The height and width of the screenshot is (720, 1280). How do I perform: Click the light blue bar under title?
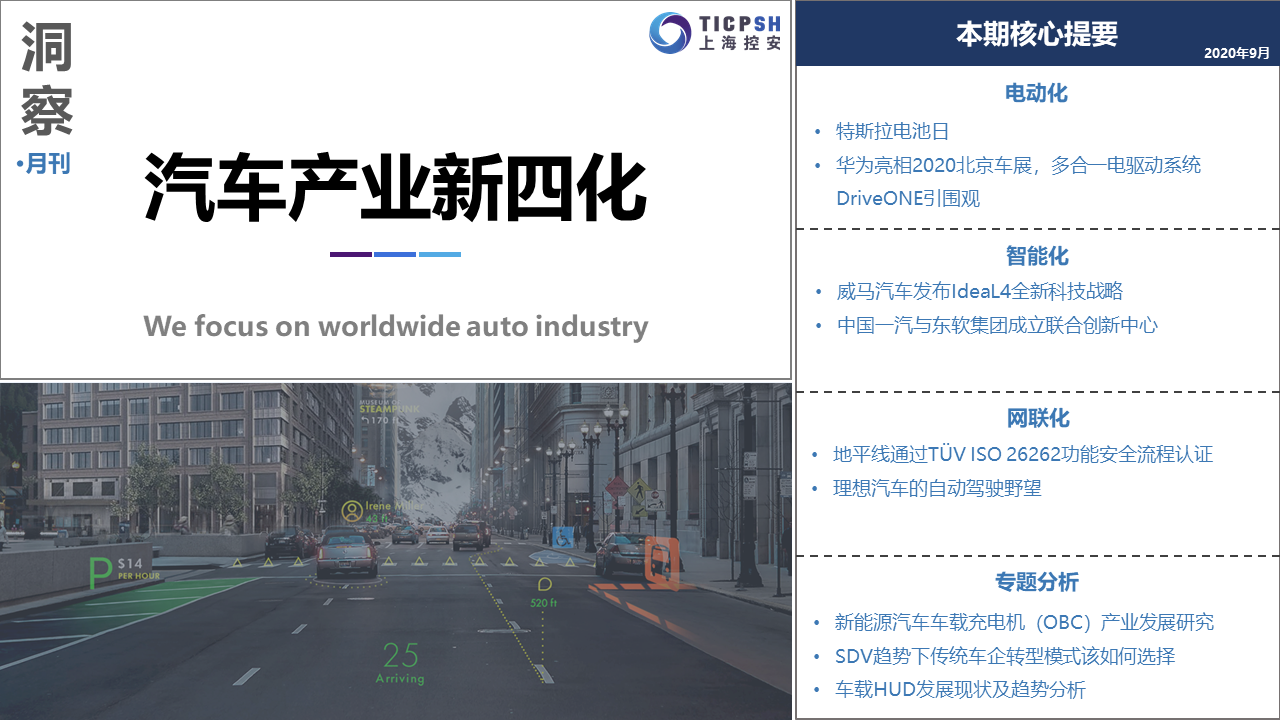[439, 254]
